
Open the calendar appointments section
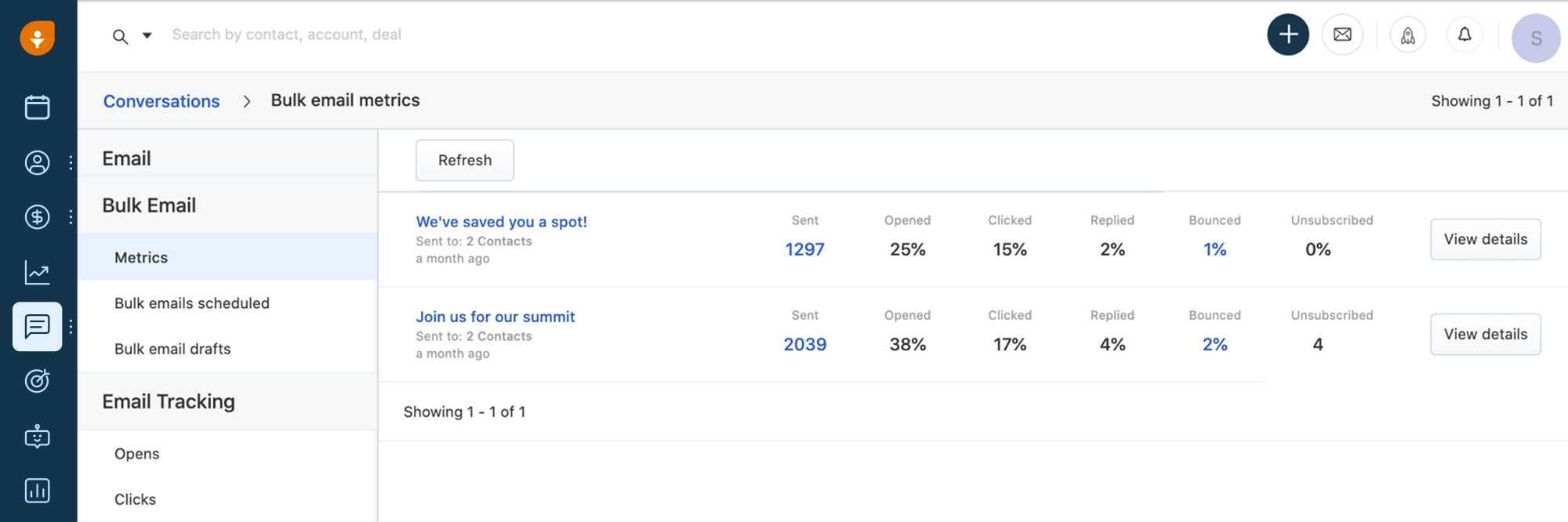tap(38, 107)
